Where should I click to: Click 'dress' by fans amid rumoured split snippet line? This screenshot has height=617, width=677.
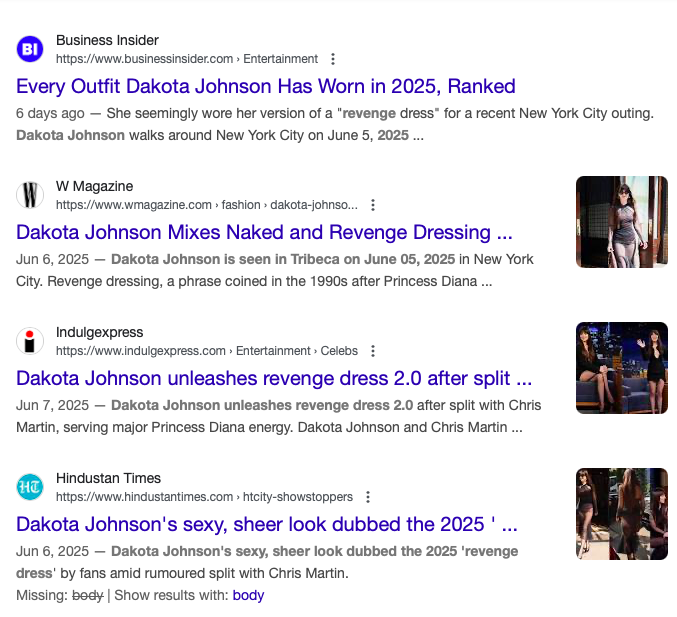(182, 573)
